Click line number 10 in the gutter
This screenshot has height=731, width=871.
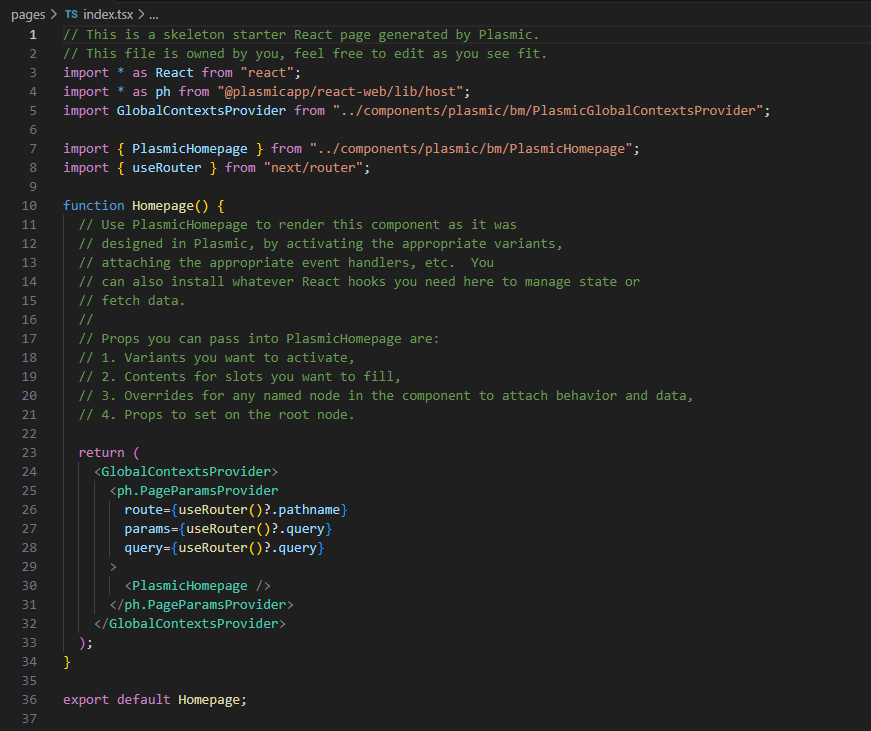(29, 206)
